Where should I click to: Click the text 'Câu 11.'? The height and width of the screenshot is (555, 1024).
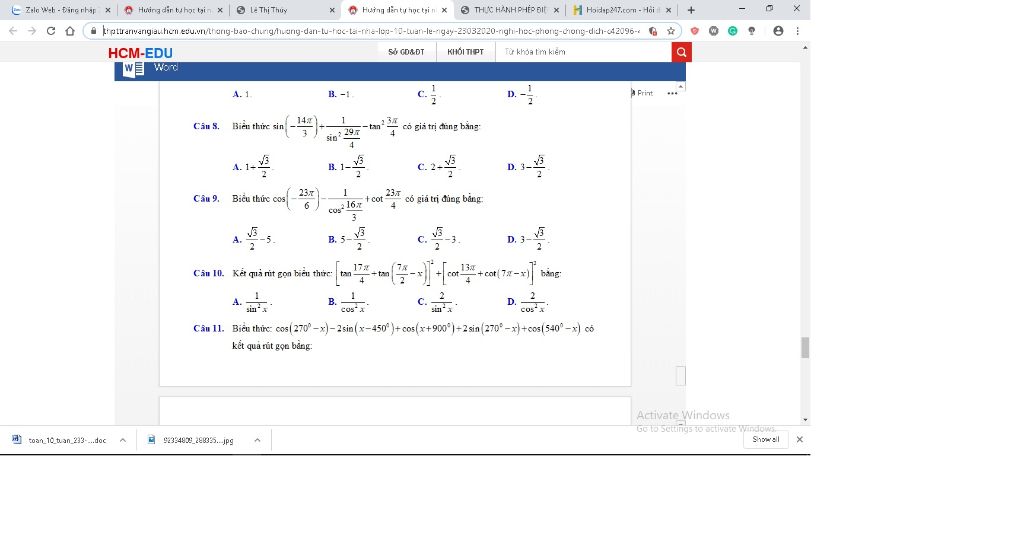click(208, 328)
